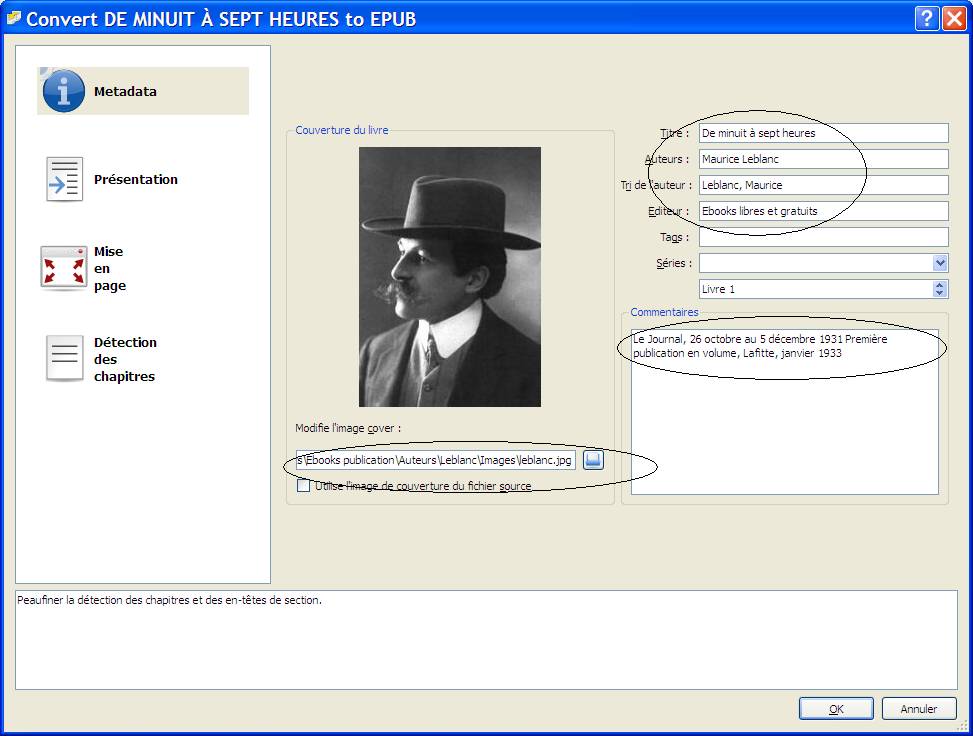Screen dimensions: 973x736
Task: Click the Commentaires text area
Action: [x=784, y=430]
